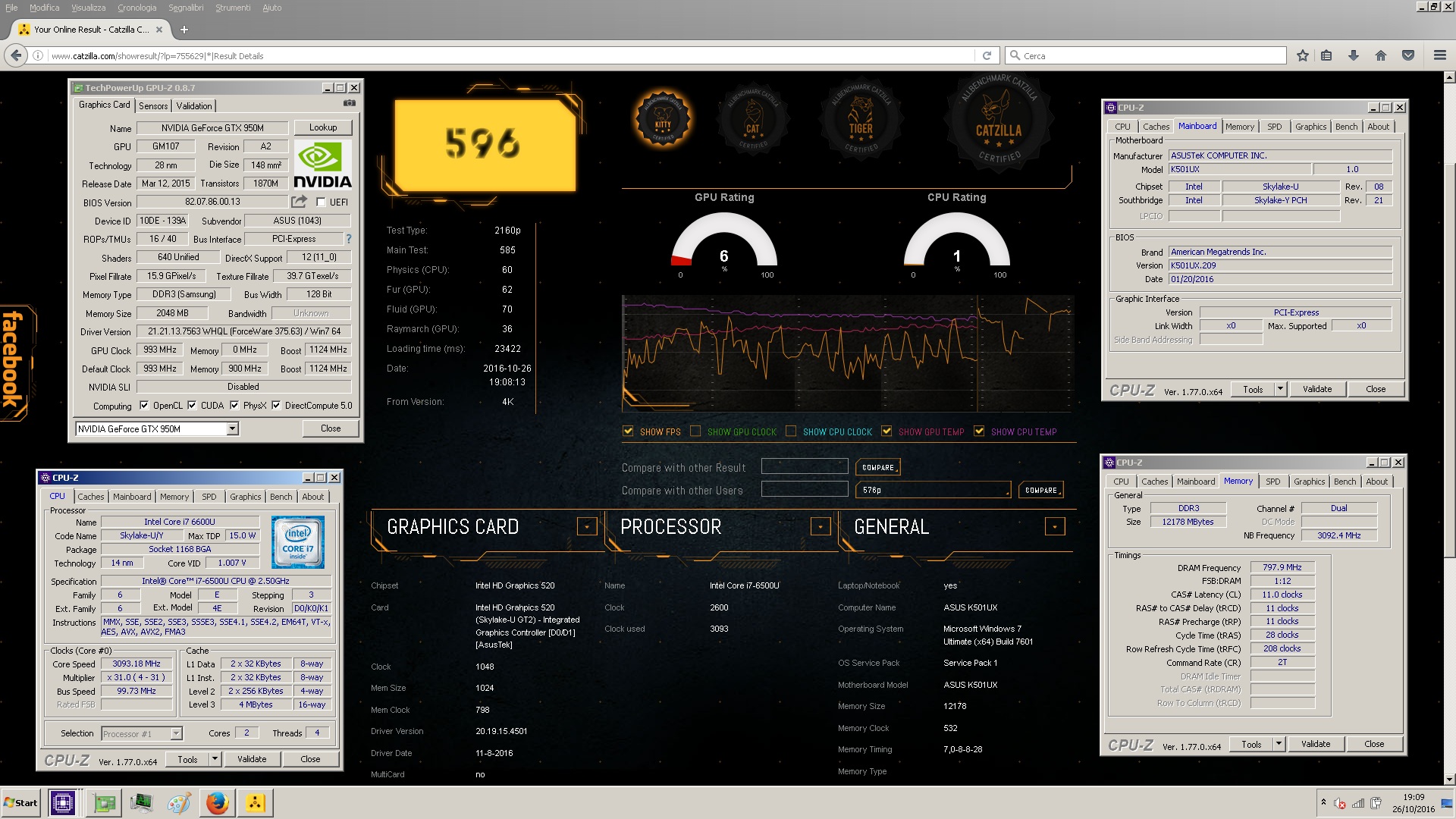Open the Firefox hamburger menu
The height and width of the screenshot is (819, 1456).
point(1439,55)
